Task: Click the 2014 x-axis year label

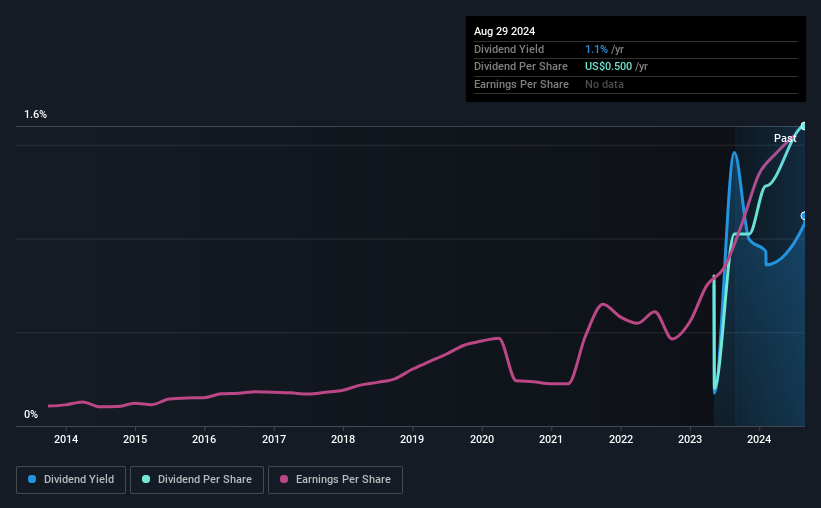Action: point(66,439)
